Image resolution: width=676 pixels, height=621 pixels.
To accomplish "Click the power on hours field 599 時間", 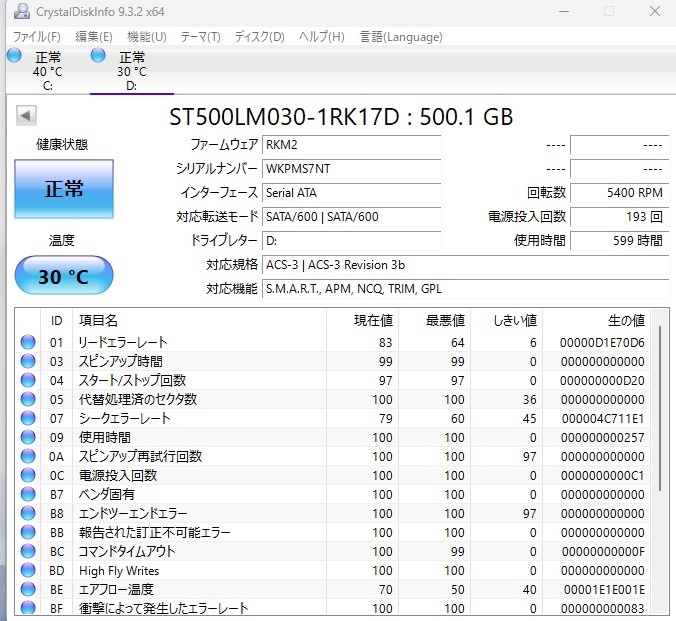I will click(620, 241).
